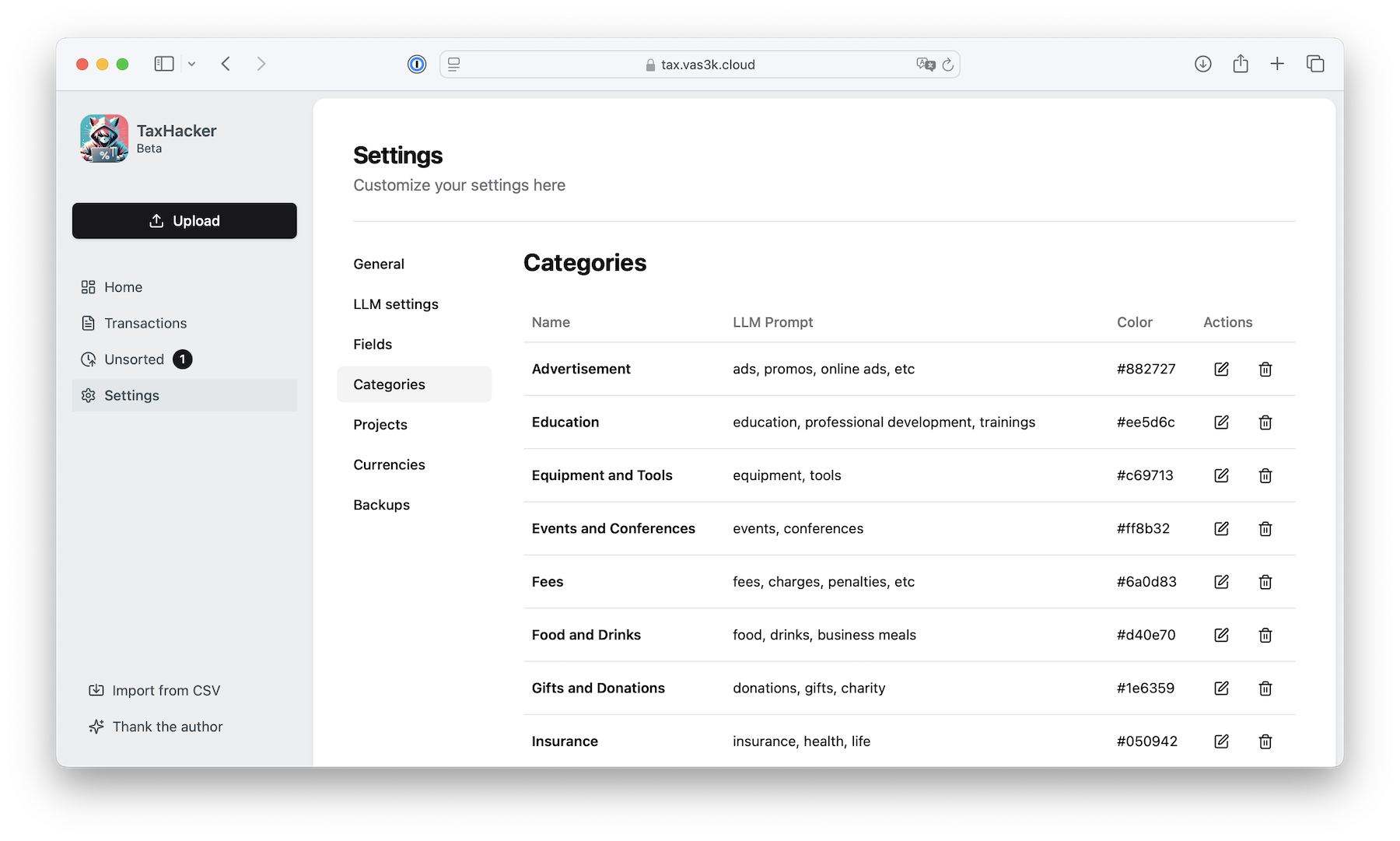Show Safari downloads
This screenshot has height=841, width=1400.
(x=1203, y=64)
